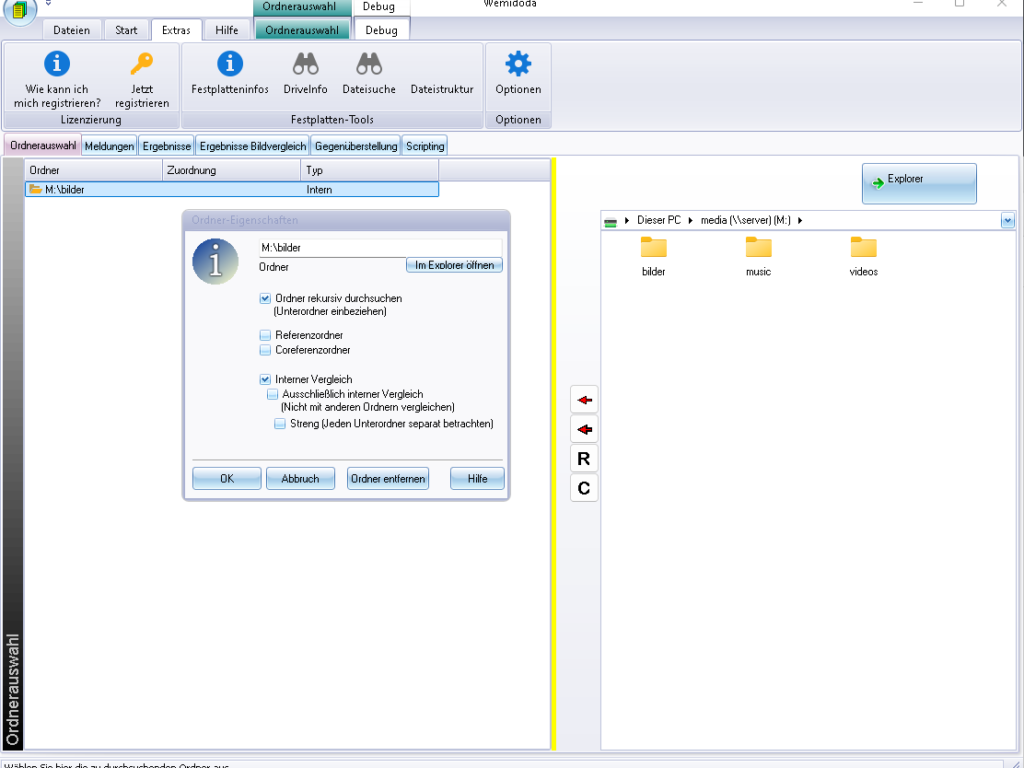1024x768 pixels.
Task: Check 'Ausschließlich interner Vergleich' option
Action: 272,394
